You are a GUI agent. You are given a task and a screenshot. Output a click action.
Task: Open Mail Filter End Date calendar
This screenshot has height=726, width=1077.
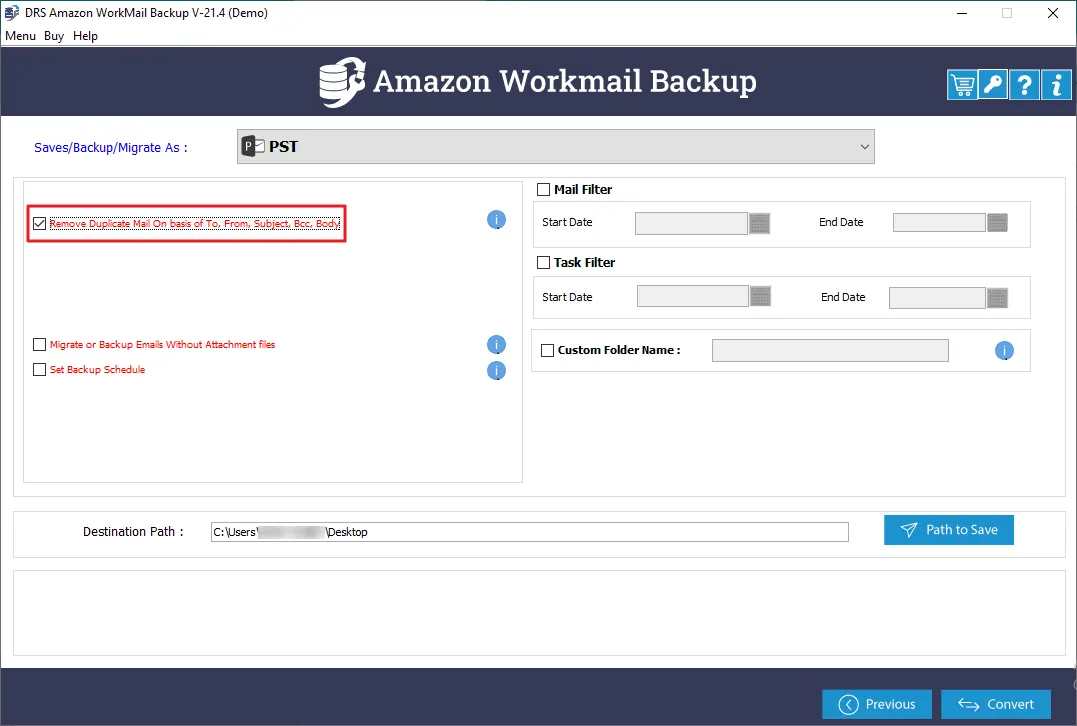coord(997,223)
